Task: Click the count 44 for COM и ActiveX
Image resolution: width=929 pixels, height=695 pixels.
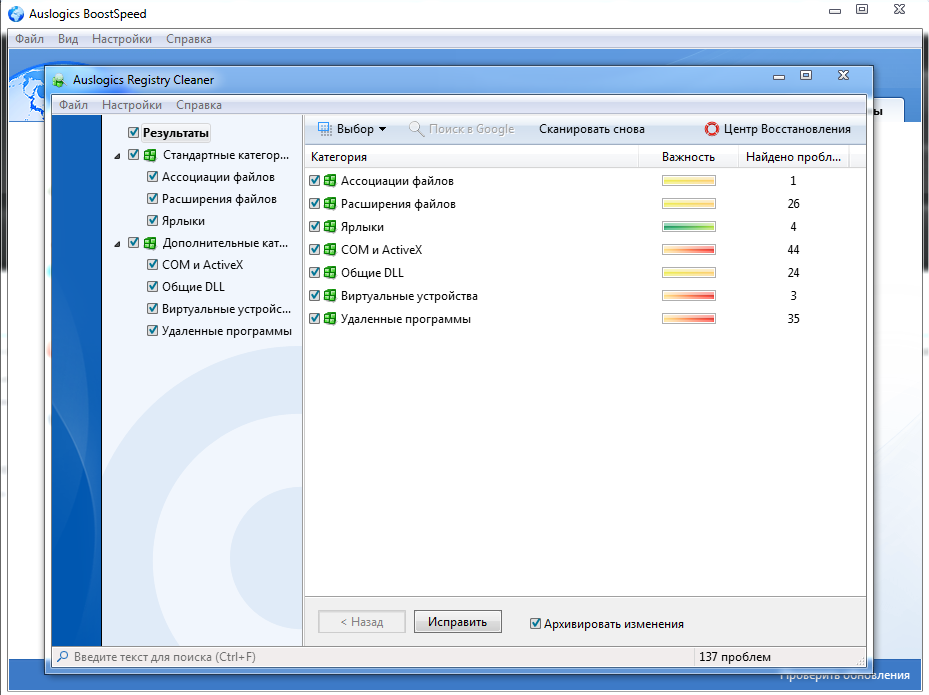Action: coord(793,249)
